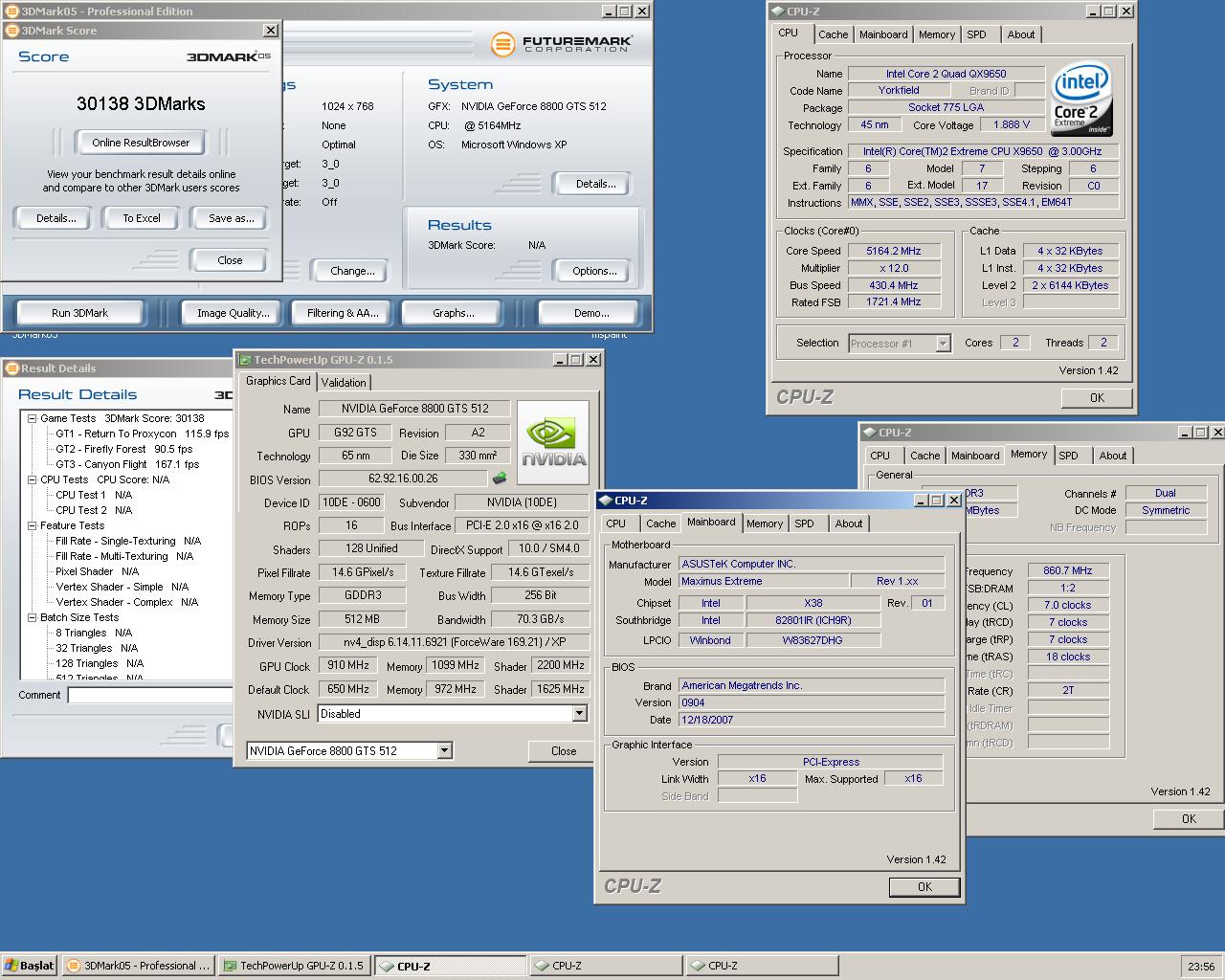Open Filtering & AA... settings
Image resolution: width=1225 pixels, height=980 pixels.
point(343,313)
